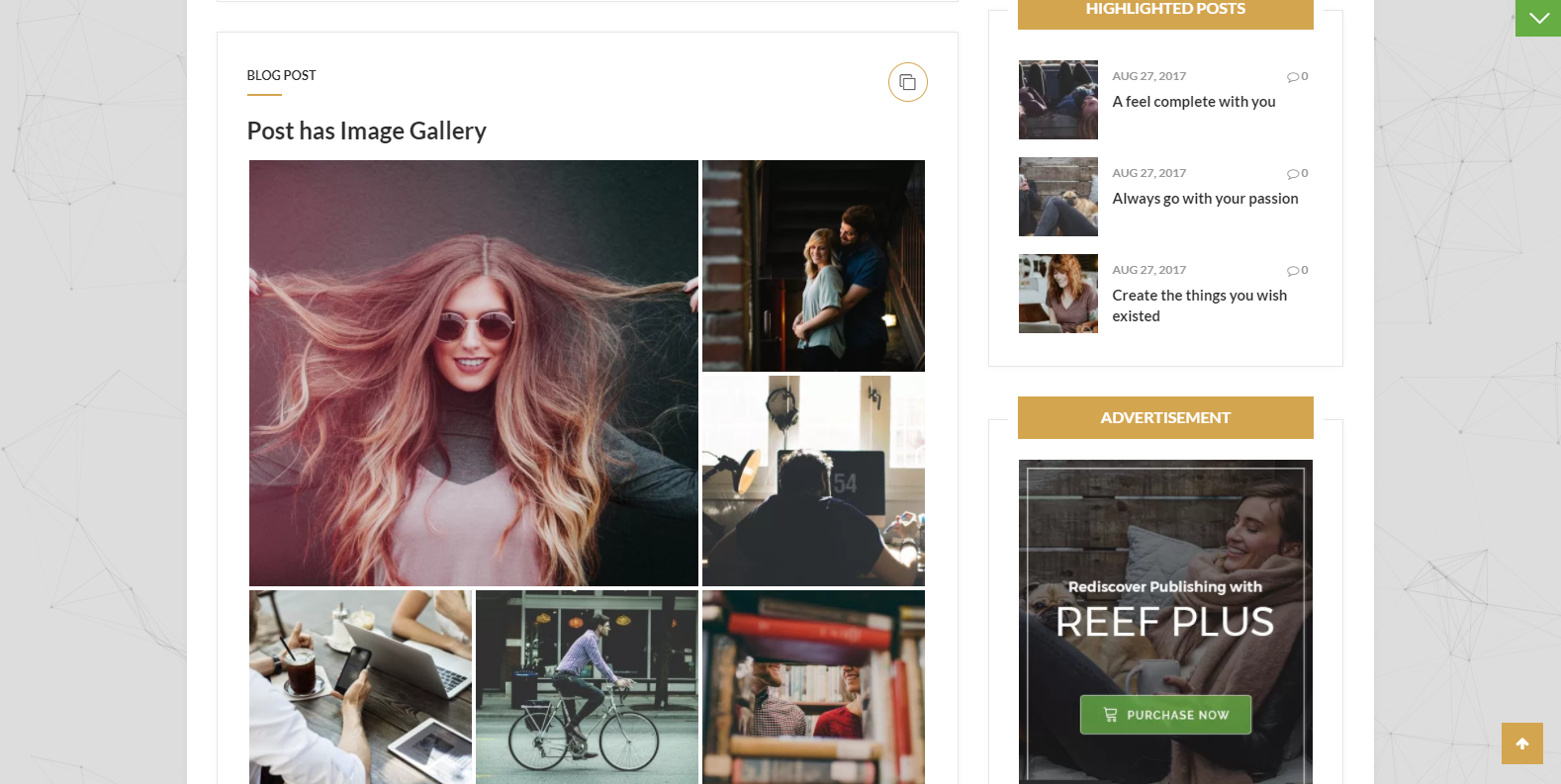1561x784 pixels.
Task: Click comment icon on 'Always go' post
Action: pos(1292,174)
